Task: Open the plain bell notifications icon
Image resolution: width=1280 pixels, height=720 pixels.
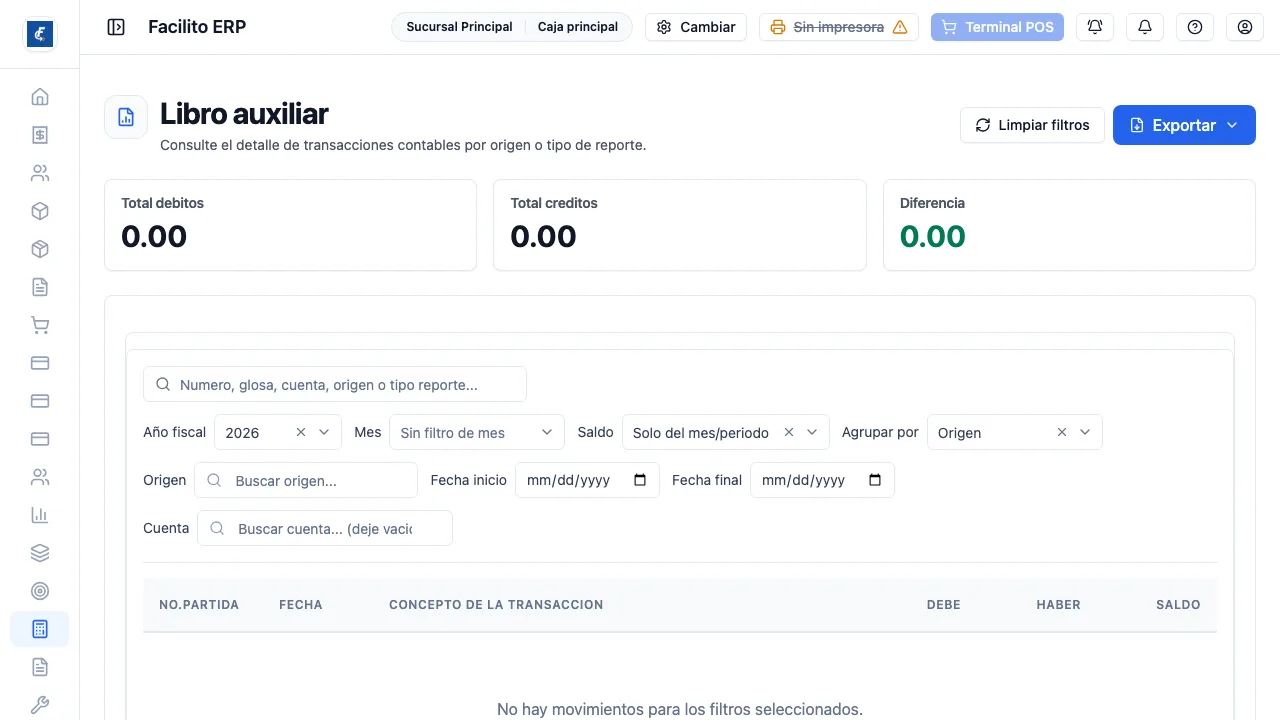Action: click(x=1145, y=27)
